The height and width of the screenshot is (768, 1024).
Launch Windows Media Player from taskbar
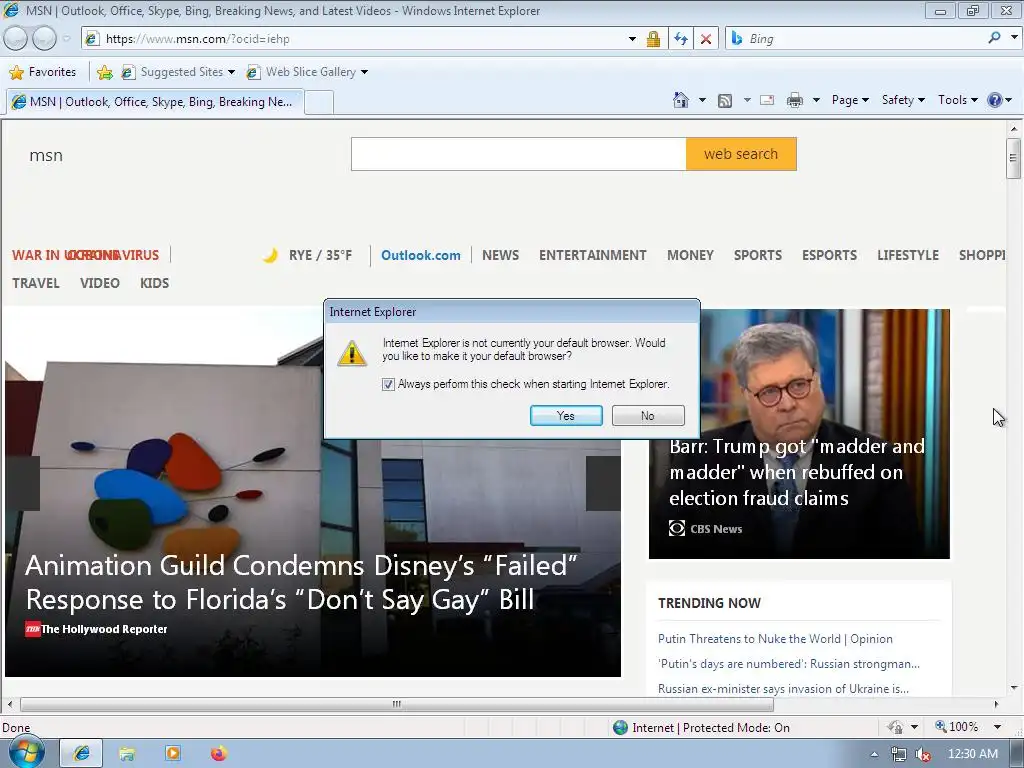point(173,754)
